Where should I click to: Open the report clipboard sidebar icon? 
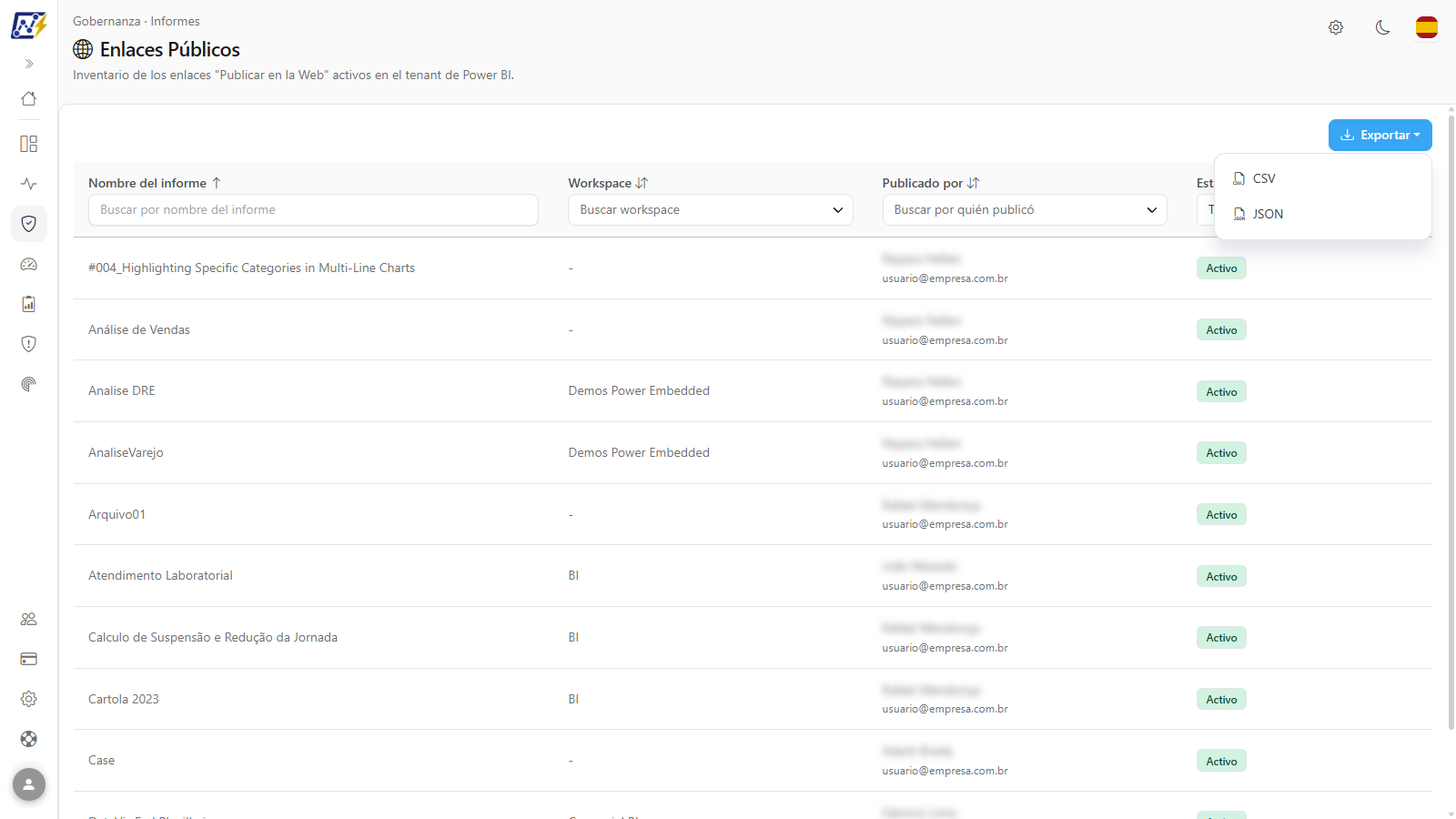pos(29,304)
